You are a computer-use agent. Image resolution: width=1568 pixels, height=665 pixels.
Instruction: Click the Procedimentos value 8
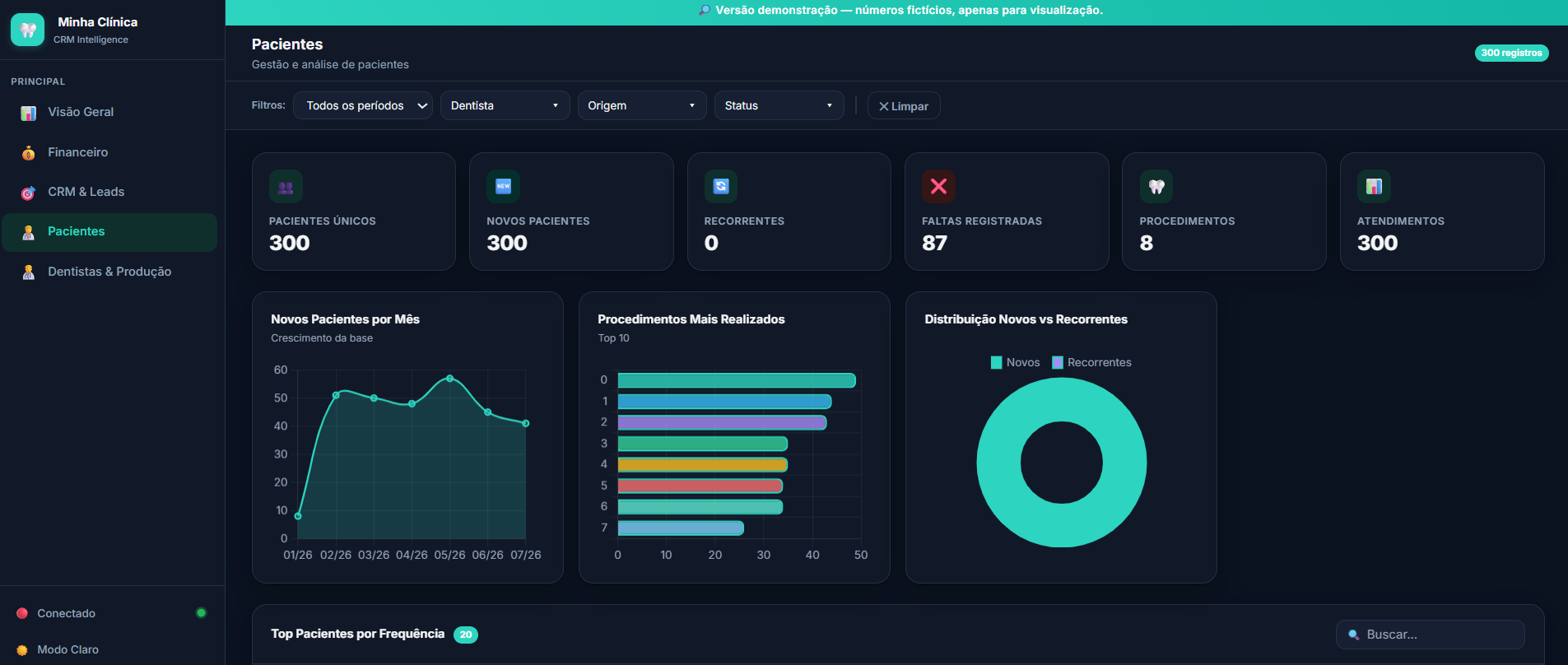point(1147,244)
